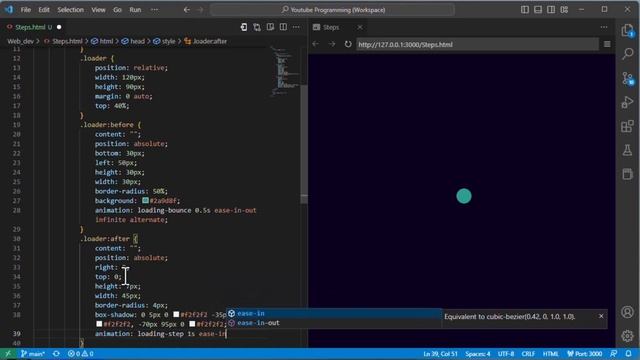Viewport: 640px width, 360px height.
Task: Open notifications bell in status bar
Action: [x=628, y=353]
